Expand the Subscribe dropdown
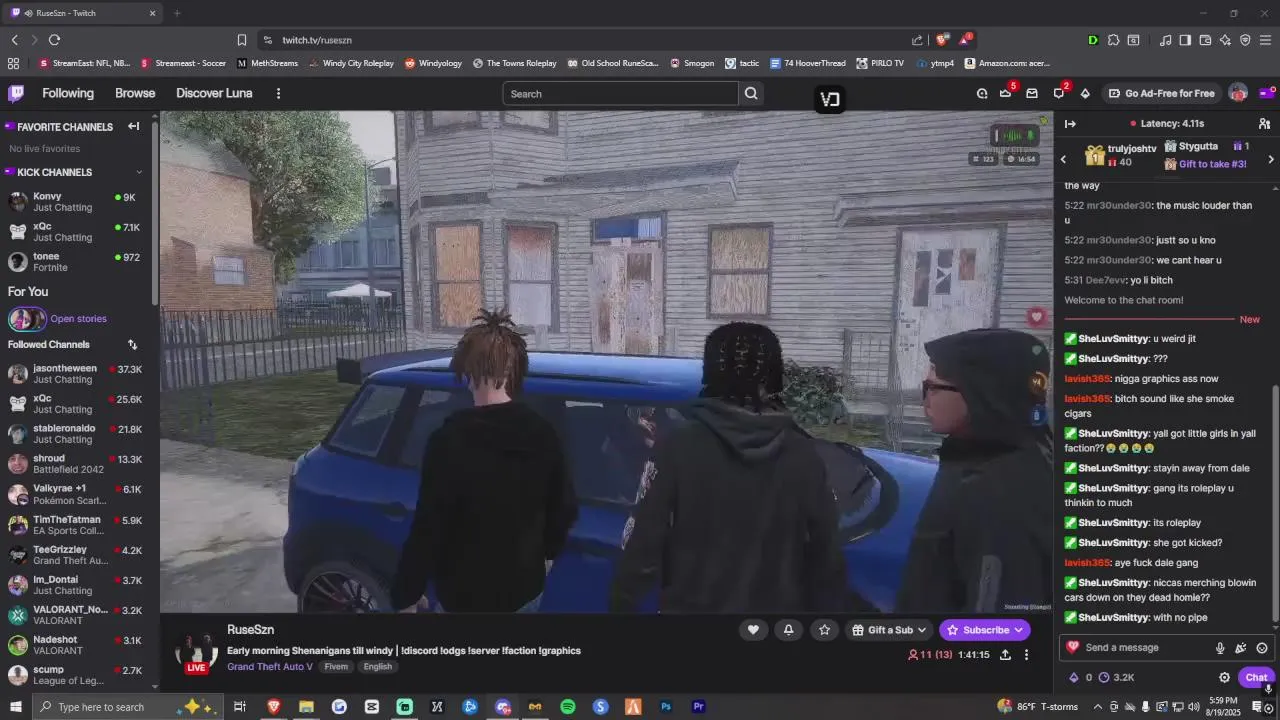The image size is (1280, 720). pos(1018,630)
